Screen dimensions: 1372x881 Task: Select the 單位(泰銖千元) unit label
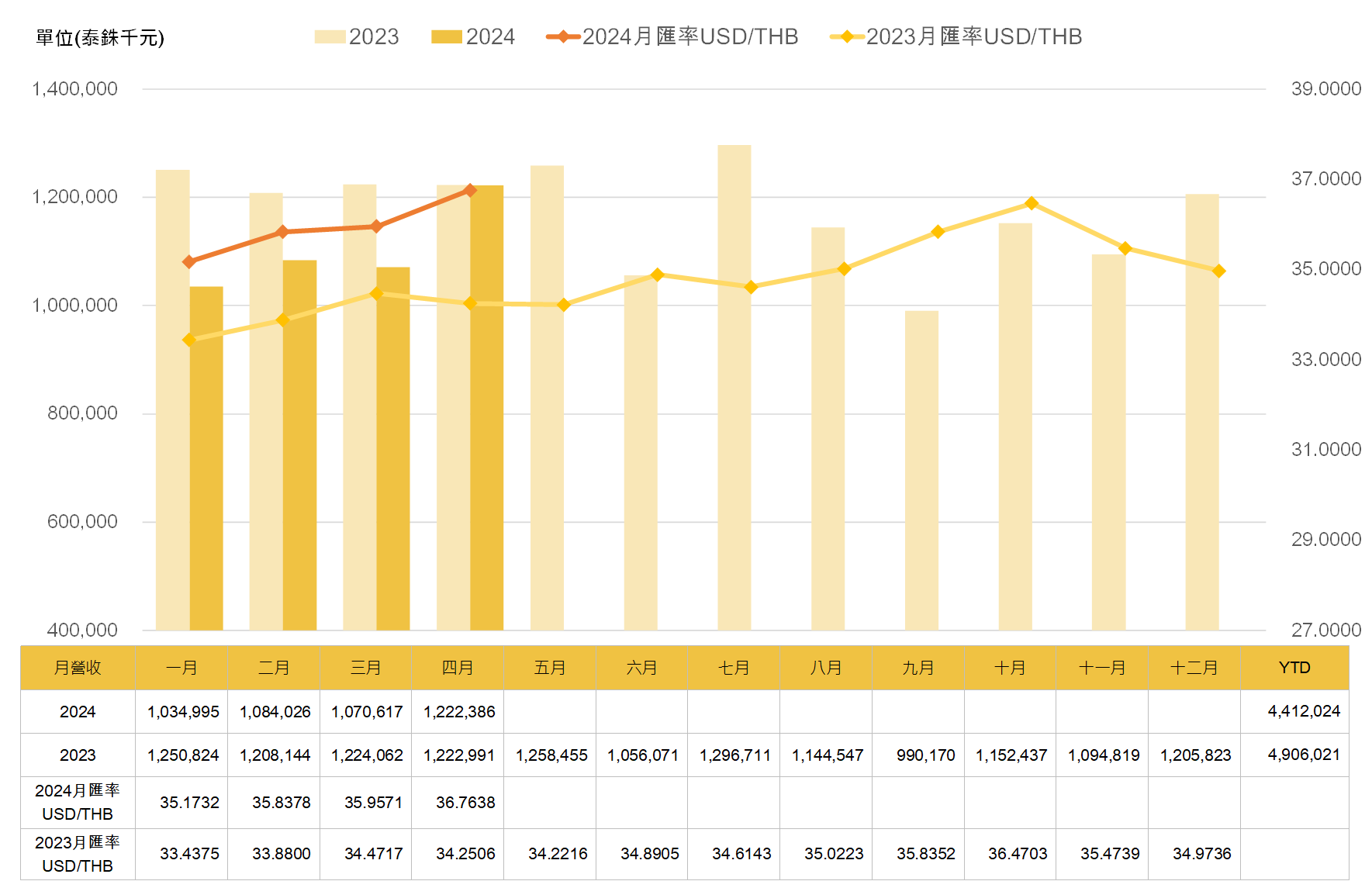pos(100,37)
